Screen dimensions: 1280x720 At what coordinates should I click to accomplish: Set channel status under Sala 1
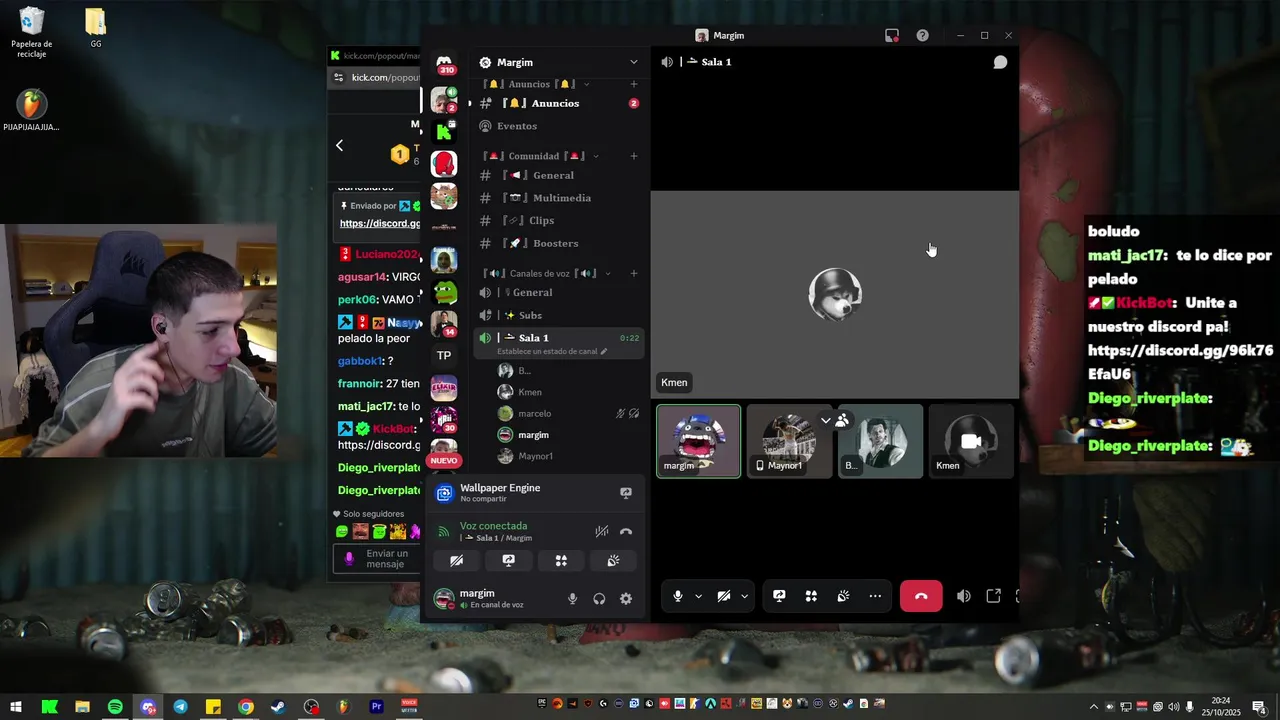(x=552, y=352)
